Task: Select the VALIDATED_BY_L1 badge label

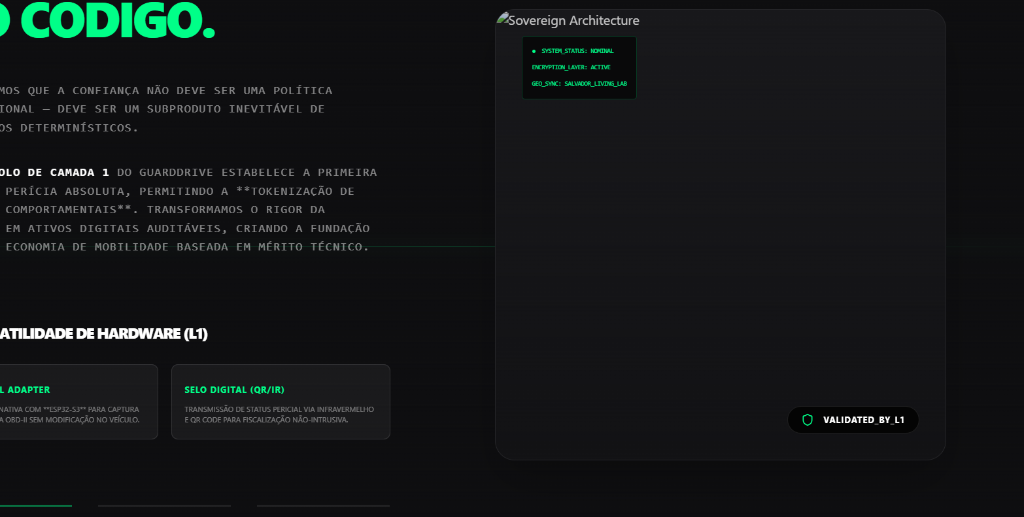Action: 863,420
